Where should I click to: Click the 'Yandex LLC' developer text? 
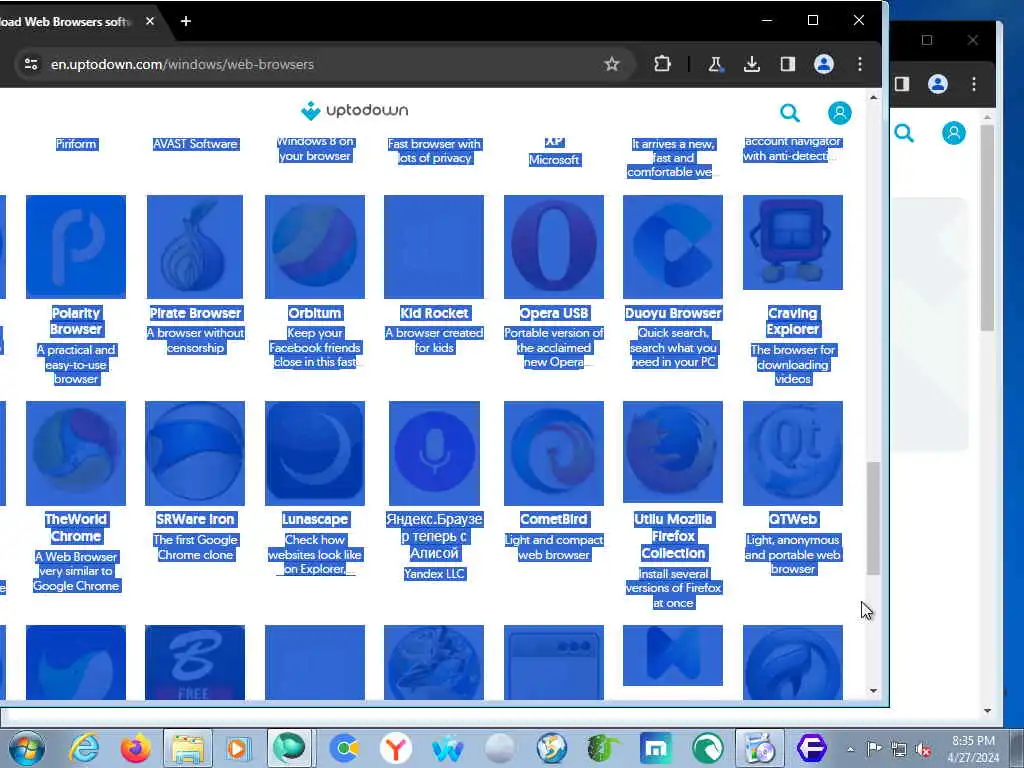(x=434, y=574)
